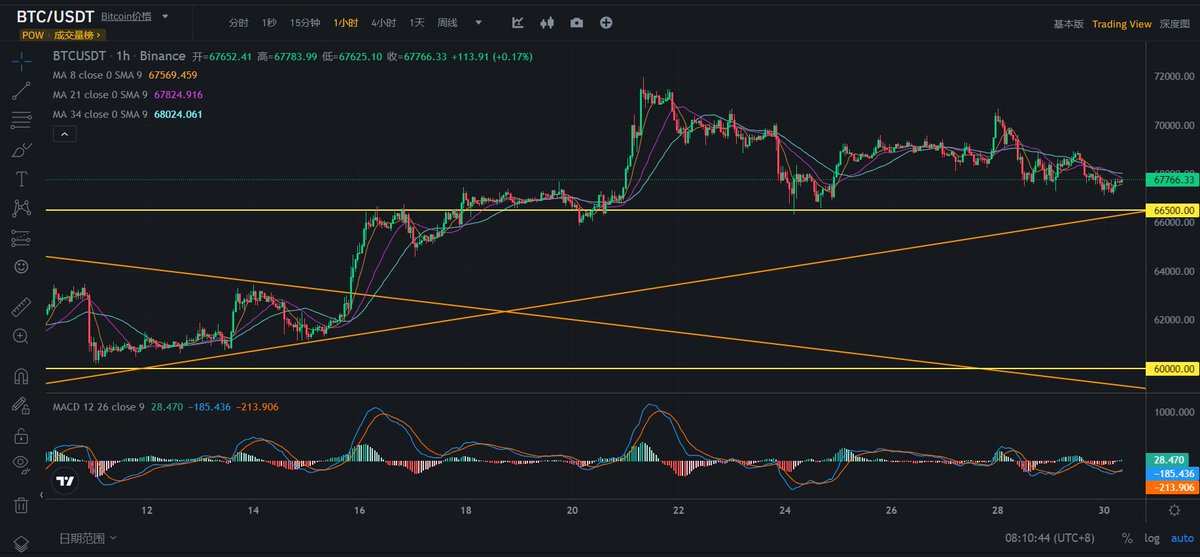Select the crosshair cursor tool
This screenshot has width=1200, height=557.
[21, 61]
